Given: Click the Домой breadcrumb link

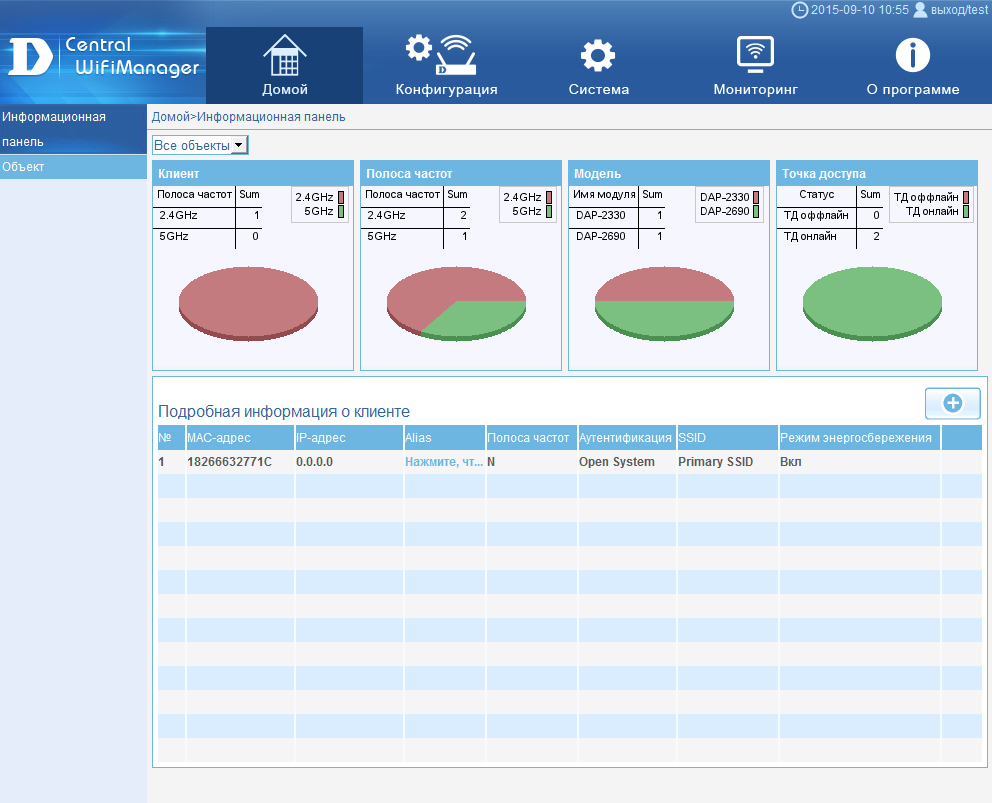Looking at the screenshot, I should 170,117.
